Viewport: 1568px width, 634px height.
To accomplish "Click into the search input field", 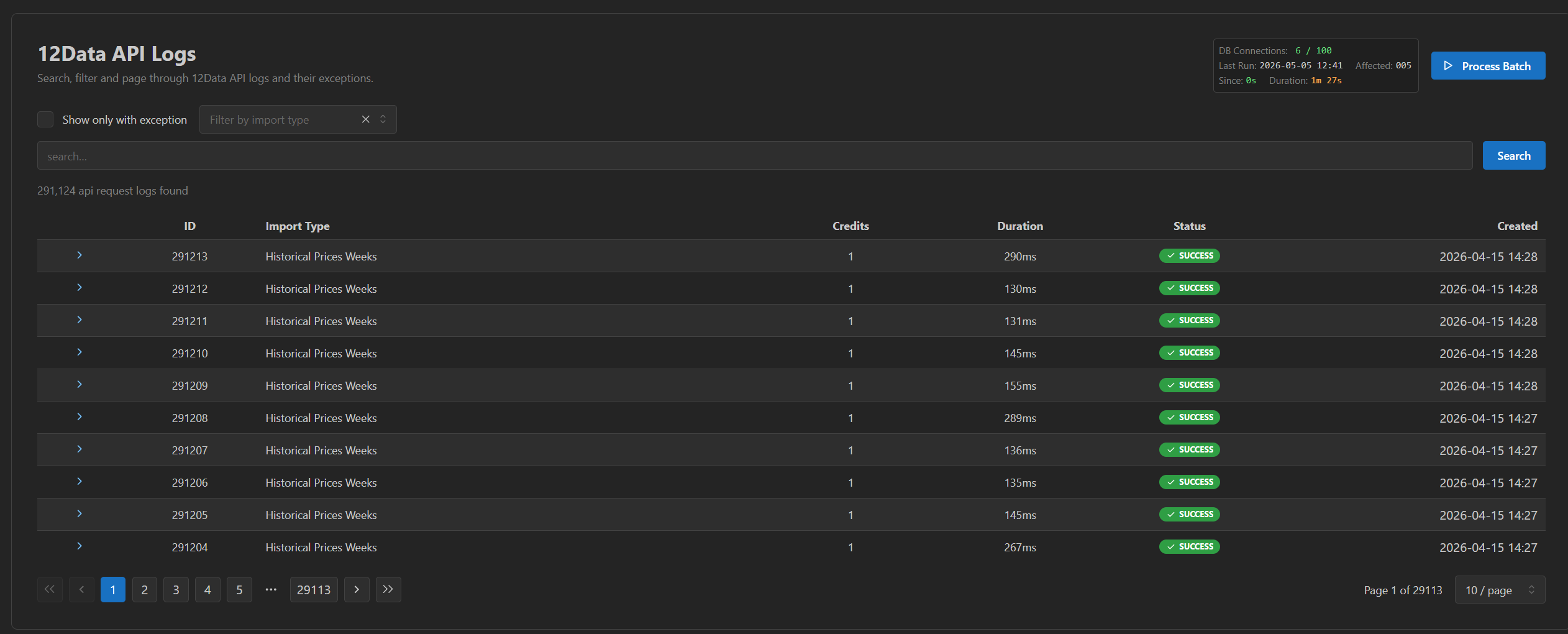I will tap(755, 156).
